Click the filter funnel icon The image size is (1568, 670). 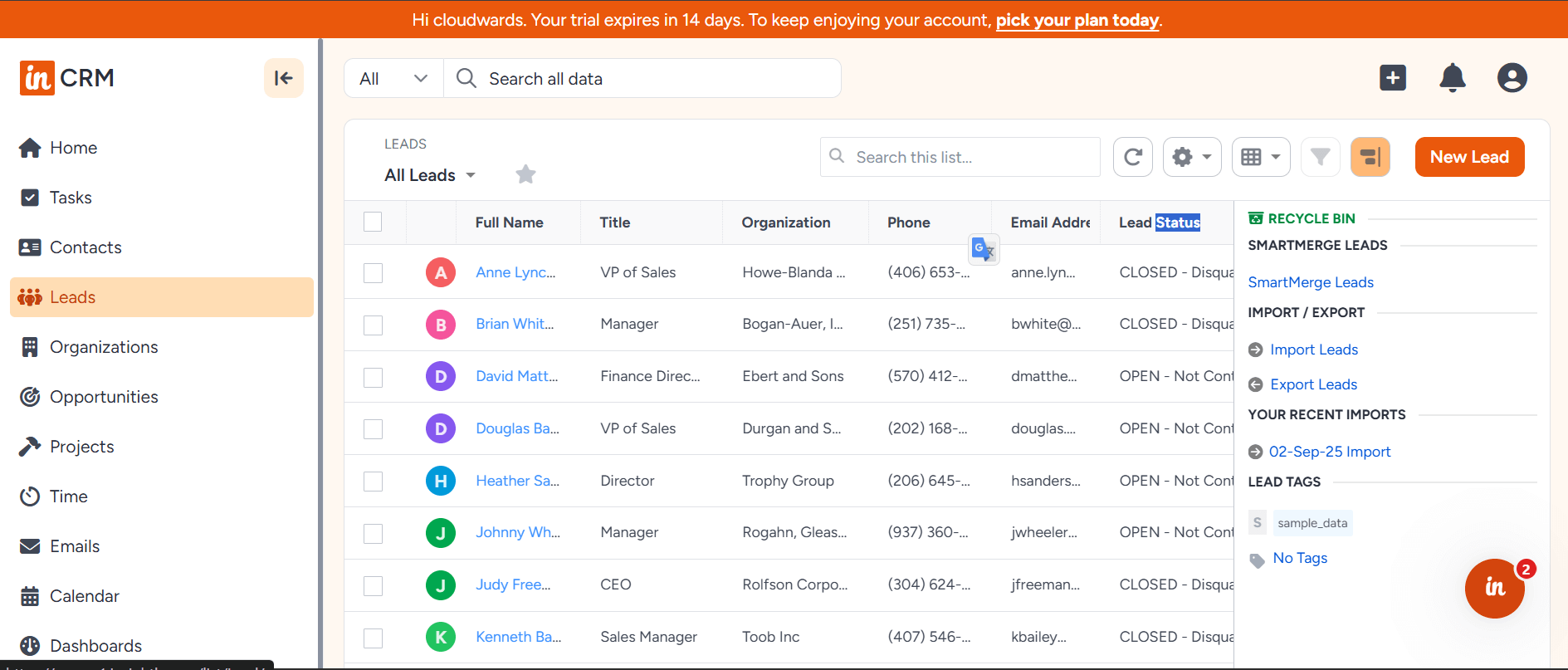[1320, 157]
